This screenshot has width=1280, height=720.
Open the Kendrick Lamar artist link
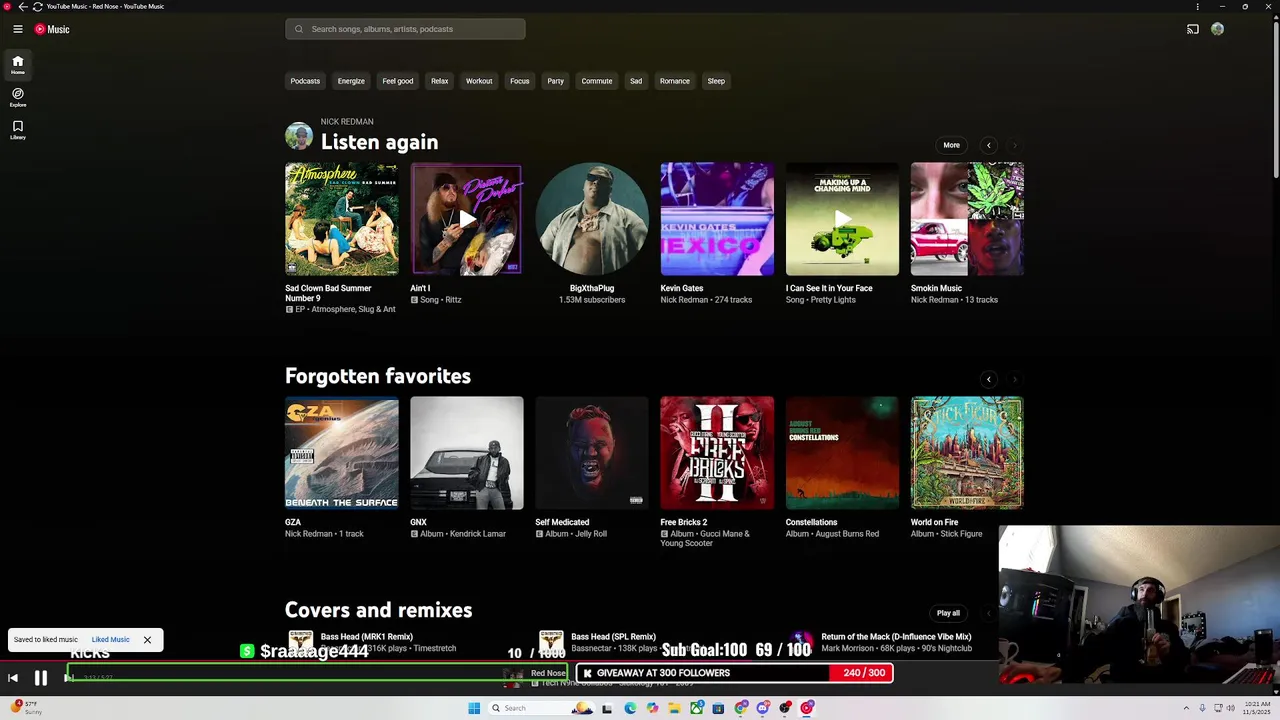pos(476,534)
